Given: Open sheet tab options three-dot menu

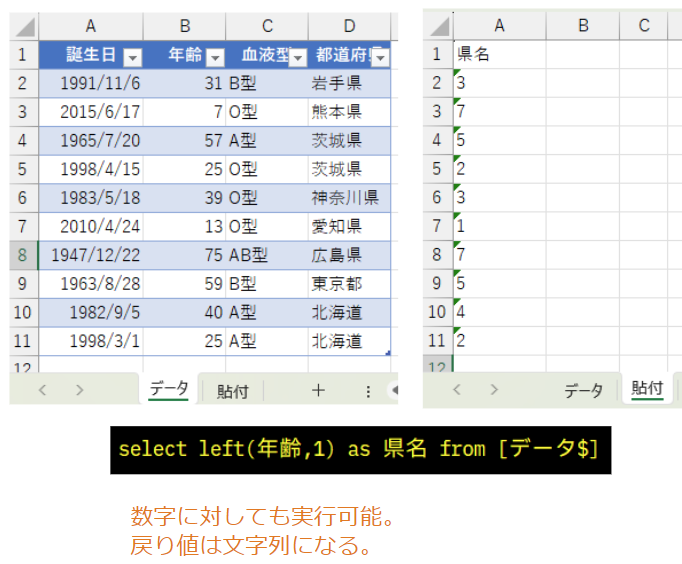Looking at the screenshot, I should [x=368, y=391].
